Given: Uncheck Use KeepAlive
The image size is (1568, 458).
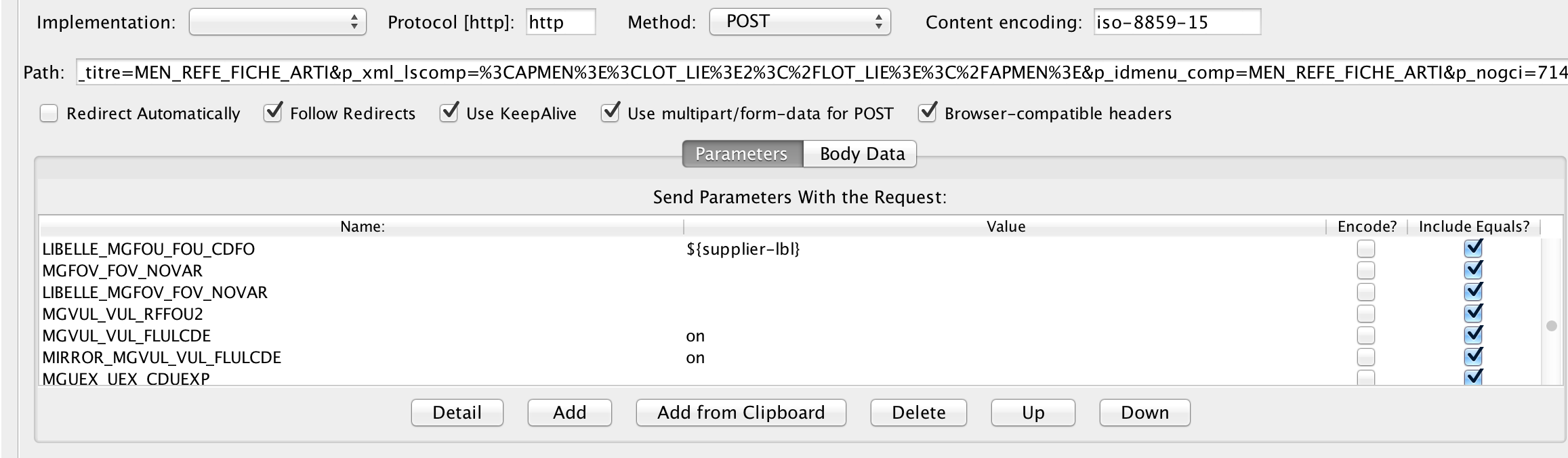Looking at the screenshot, I should pos(449,113).
